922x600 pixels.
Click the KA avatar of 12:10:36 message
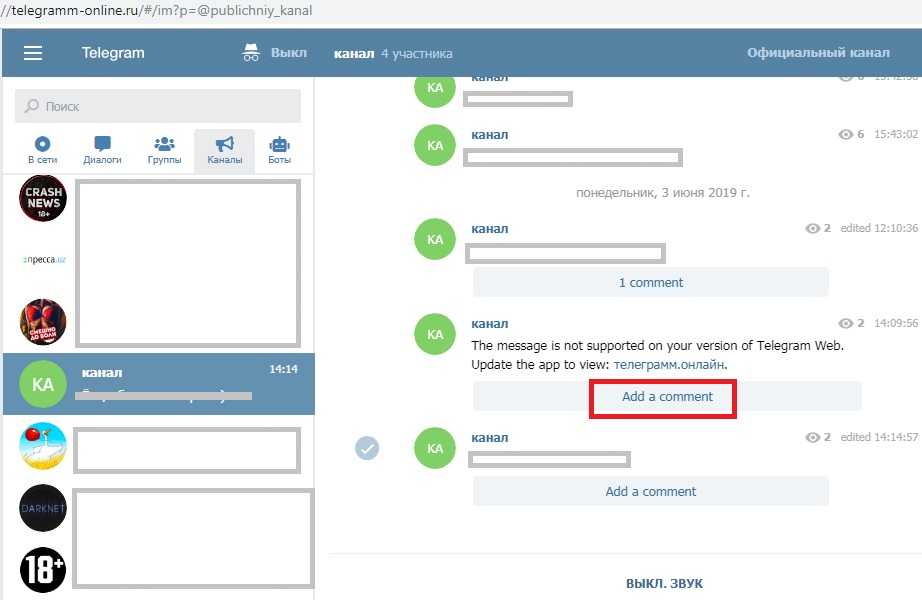[x=435, y=239]
